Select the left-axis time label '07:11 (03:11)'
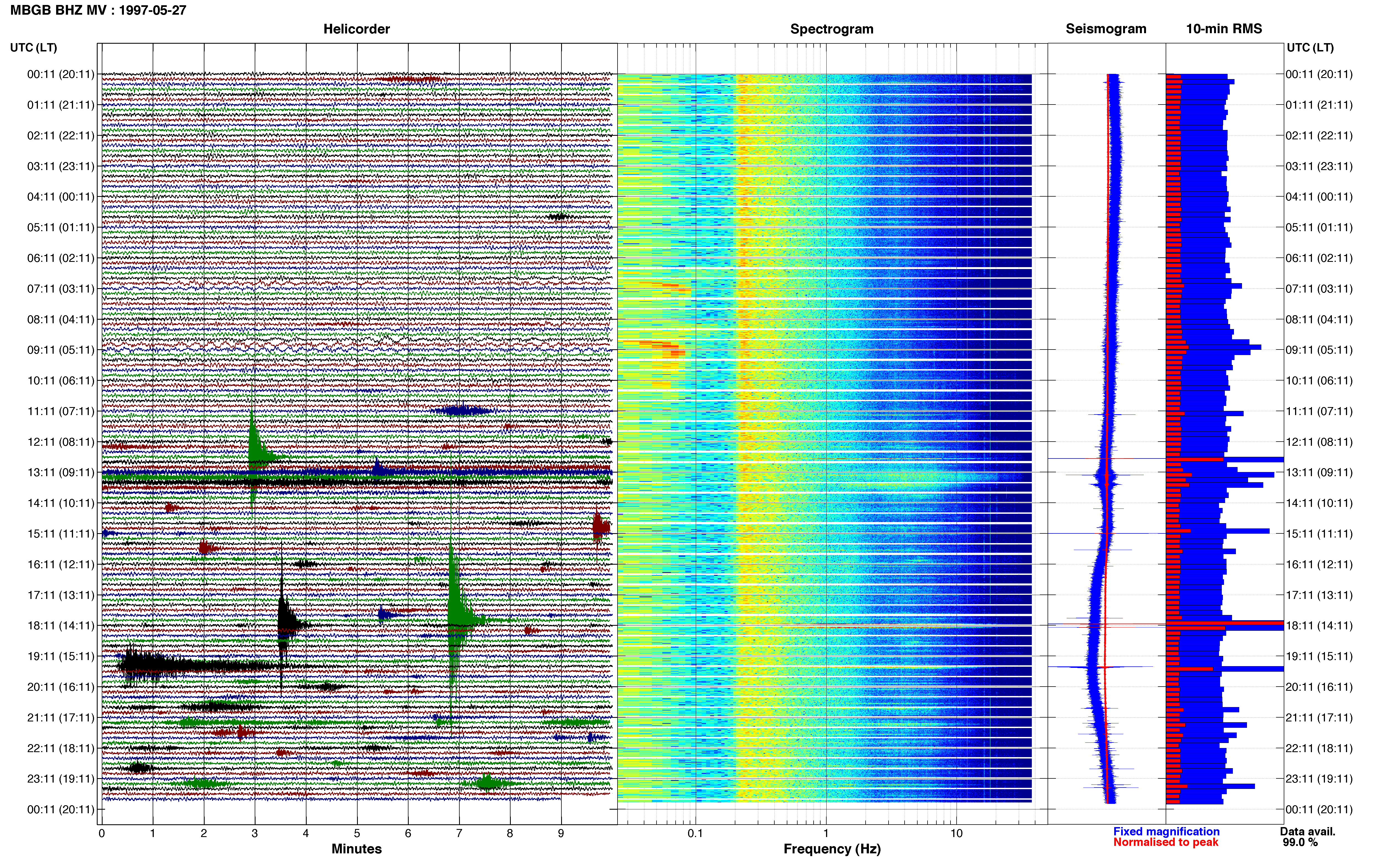Screen dimensions: 1388x868 (60, 289)
